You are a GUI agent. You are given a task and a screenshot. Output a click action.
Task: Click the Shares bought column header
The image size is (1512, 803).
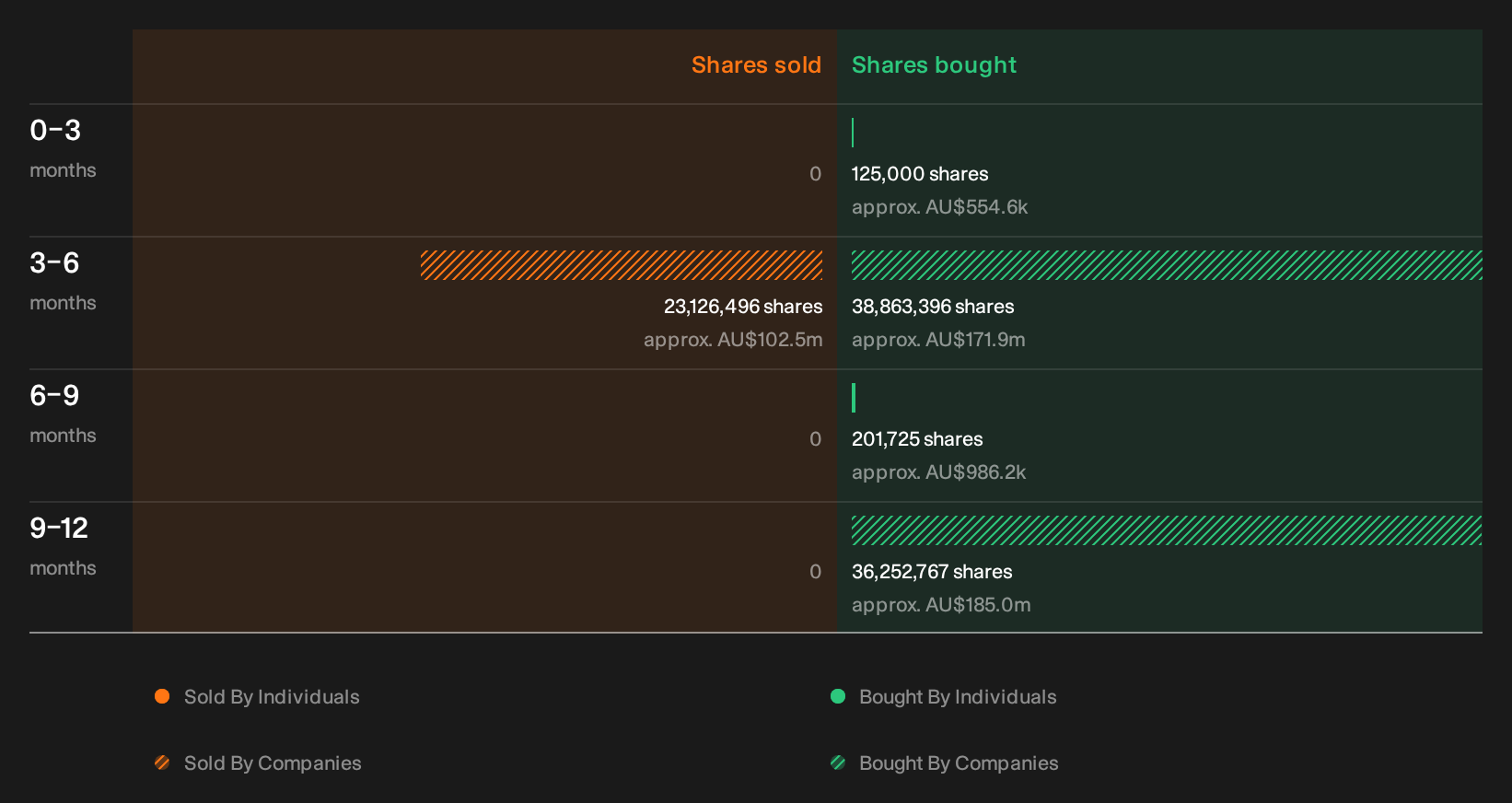click(x=934, y=65)
